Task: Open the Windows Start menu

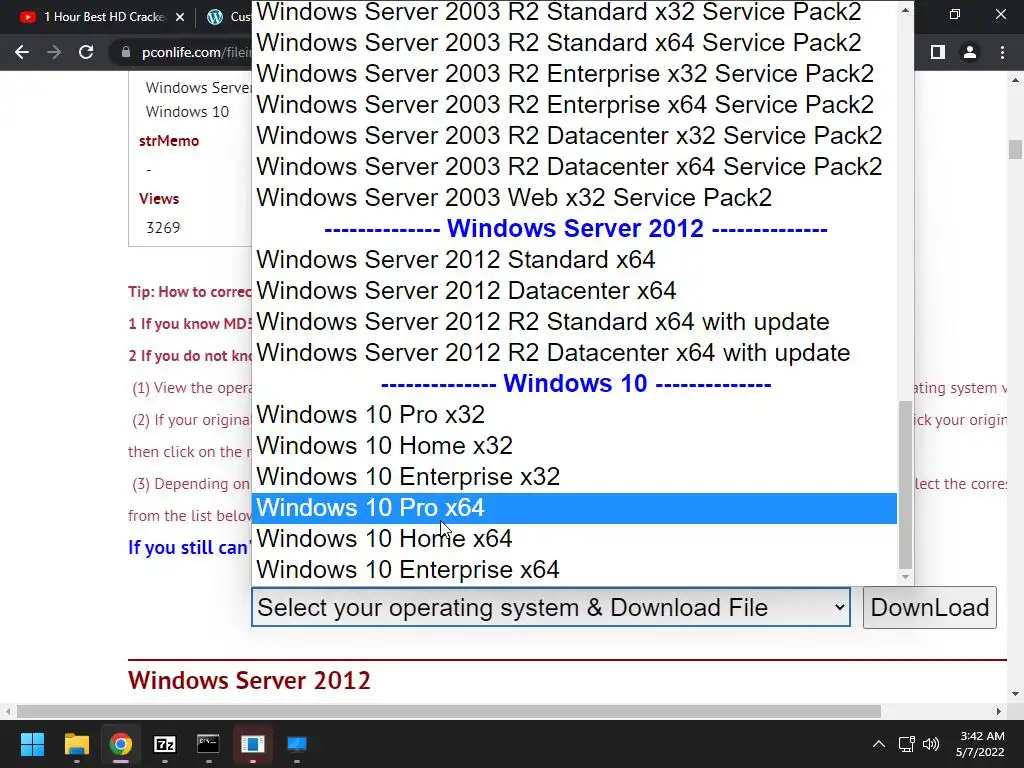Action: [x=32, y=744]
